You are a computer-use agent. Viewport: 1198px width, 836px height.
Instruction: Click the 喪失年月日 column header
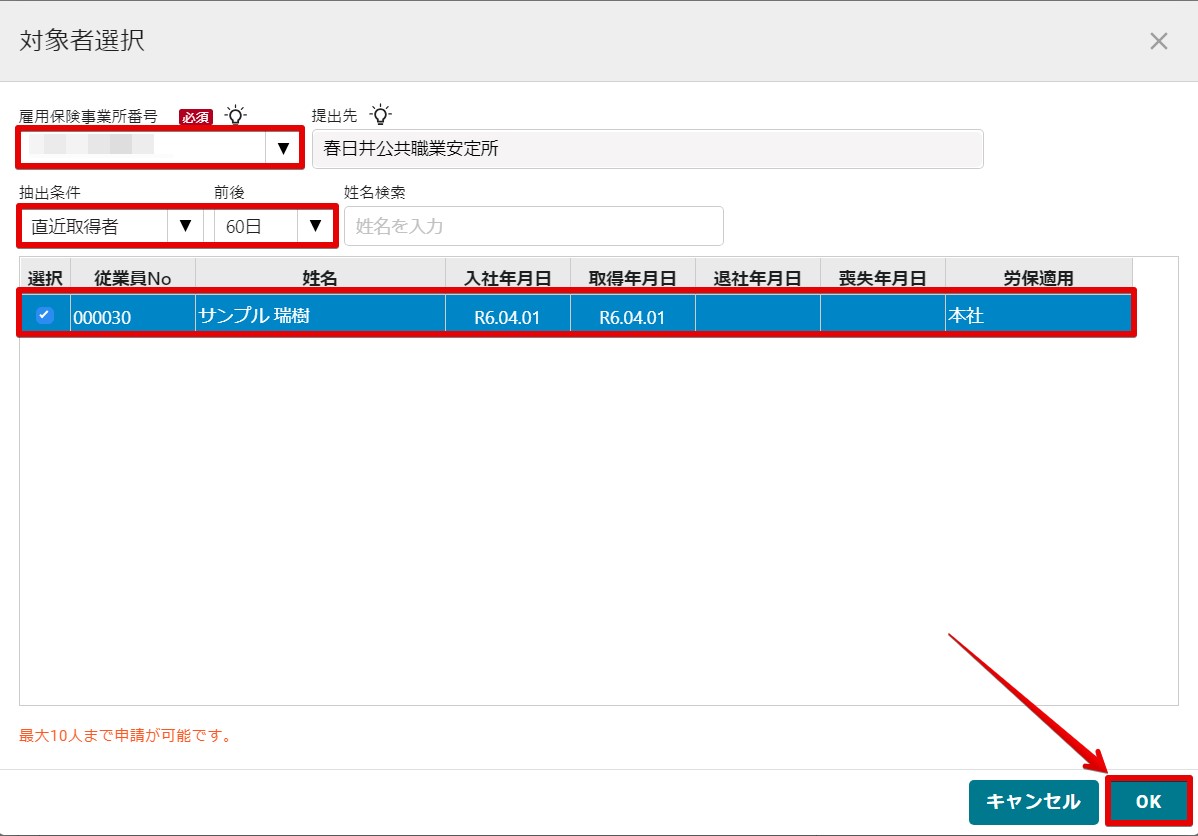[x=882, y=278]
